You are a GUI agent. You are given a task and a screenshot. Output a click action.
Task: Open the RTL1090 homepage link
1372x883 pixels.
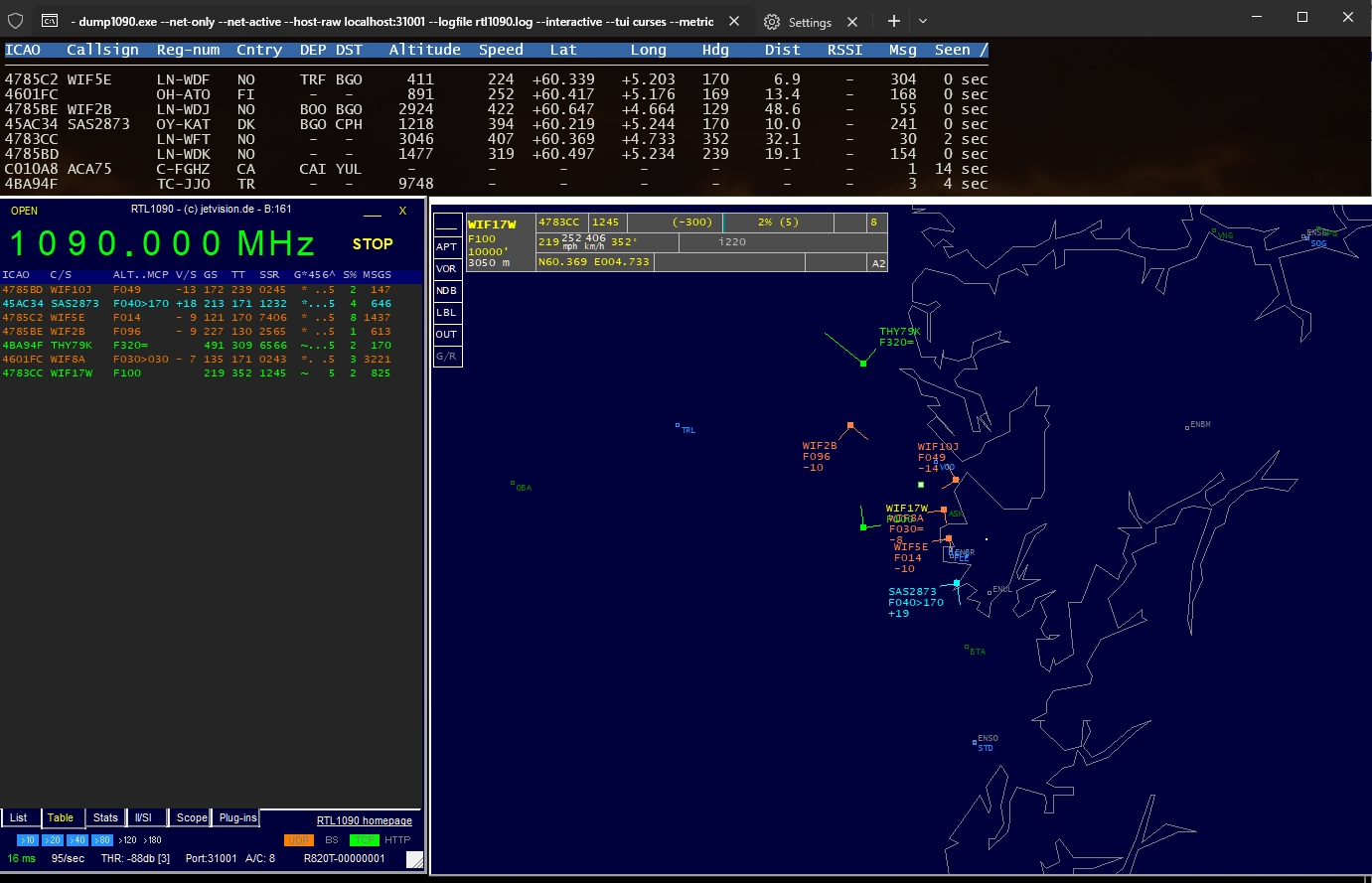[x=365, y=820]
